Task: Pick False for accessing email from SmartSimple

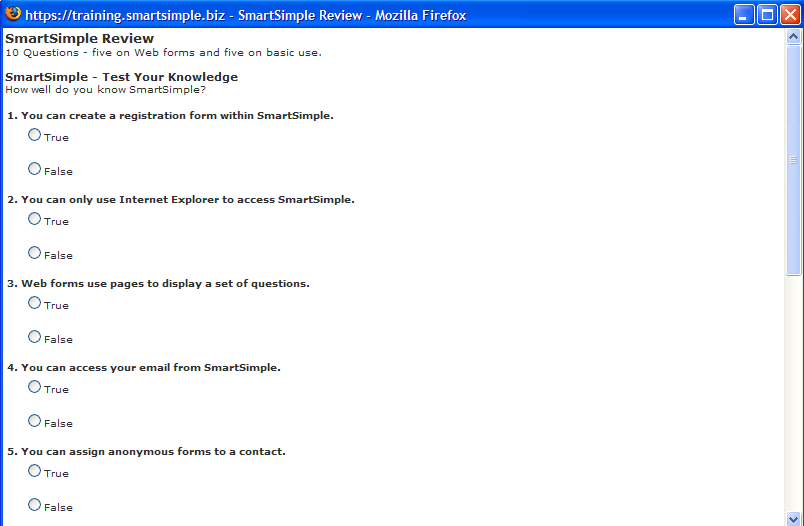Action: tap(35, 421)
